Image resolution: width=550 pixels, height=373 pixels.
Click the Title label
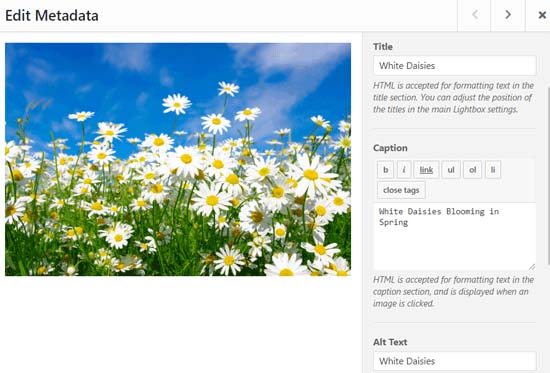click(383, 47)
